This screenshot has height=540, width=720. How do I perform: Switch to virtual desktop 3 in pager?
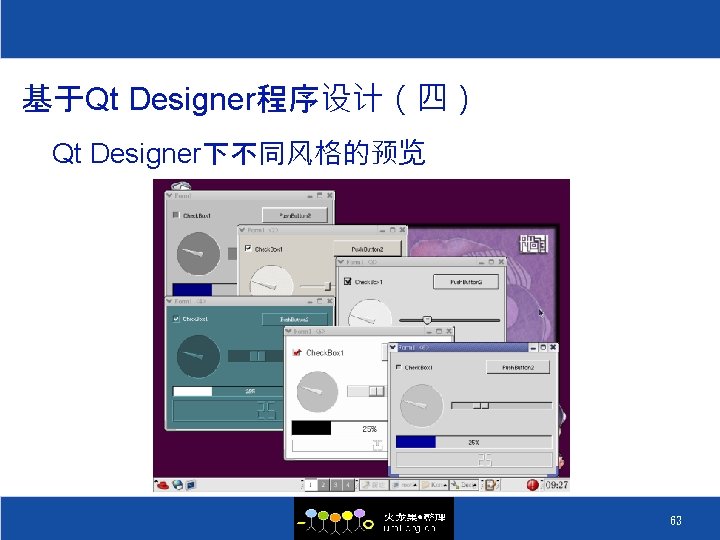336,484
